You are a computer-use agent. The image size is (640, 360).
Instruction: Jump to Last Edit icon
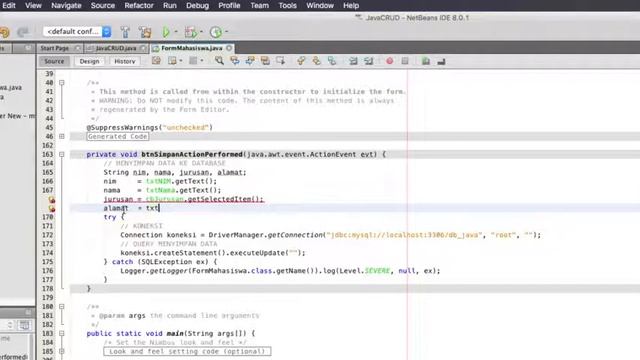pos(156,61)
